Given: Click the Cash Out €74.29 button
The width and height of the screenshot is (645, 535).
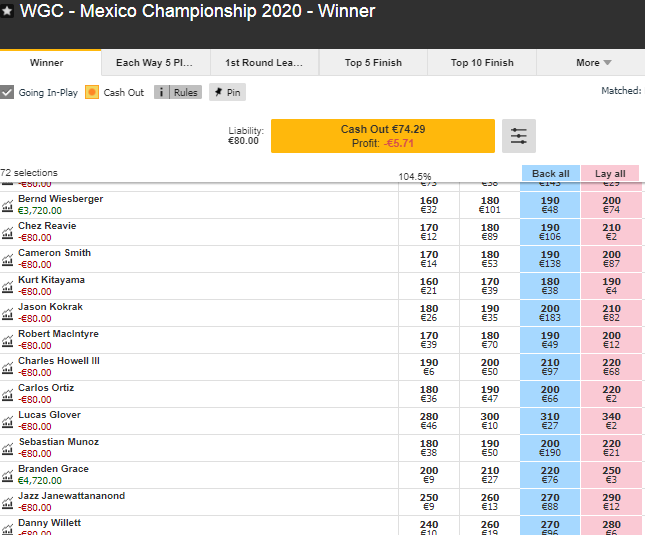Looking at the screenshot, I should point(383,136).
